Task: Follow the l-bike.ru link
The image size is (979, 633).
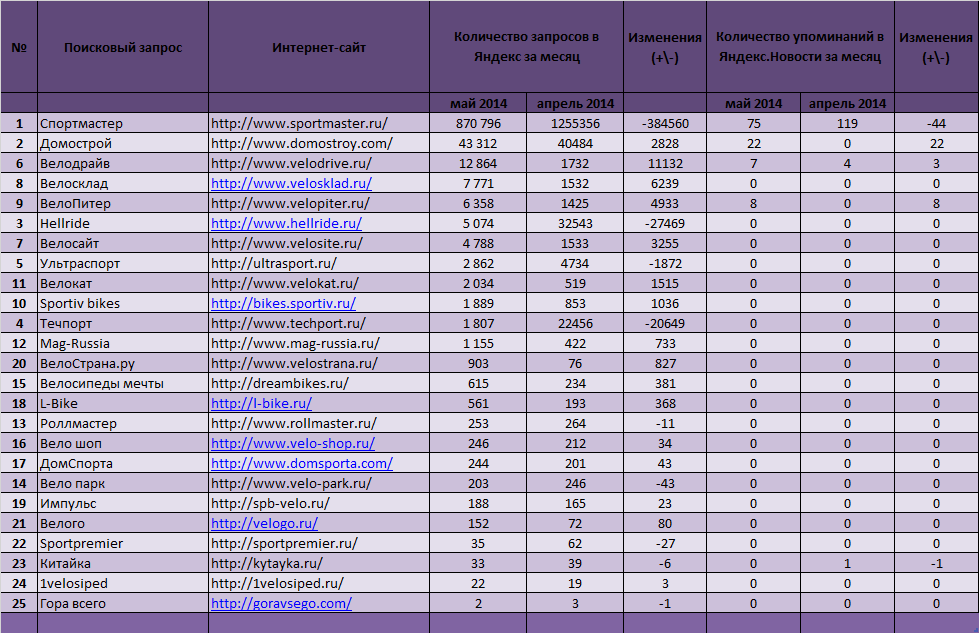Action: (x=261, y=404)
